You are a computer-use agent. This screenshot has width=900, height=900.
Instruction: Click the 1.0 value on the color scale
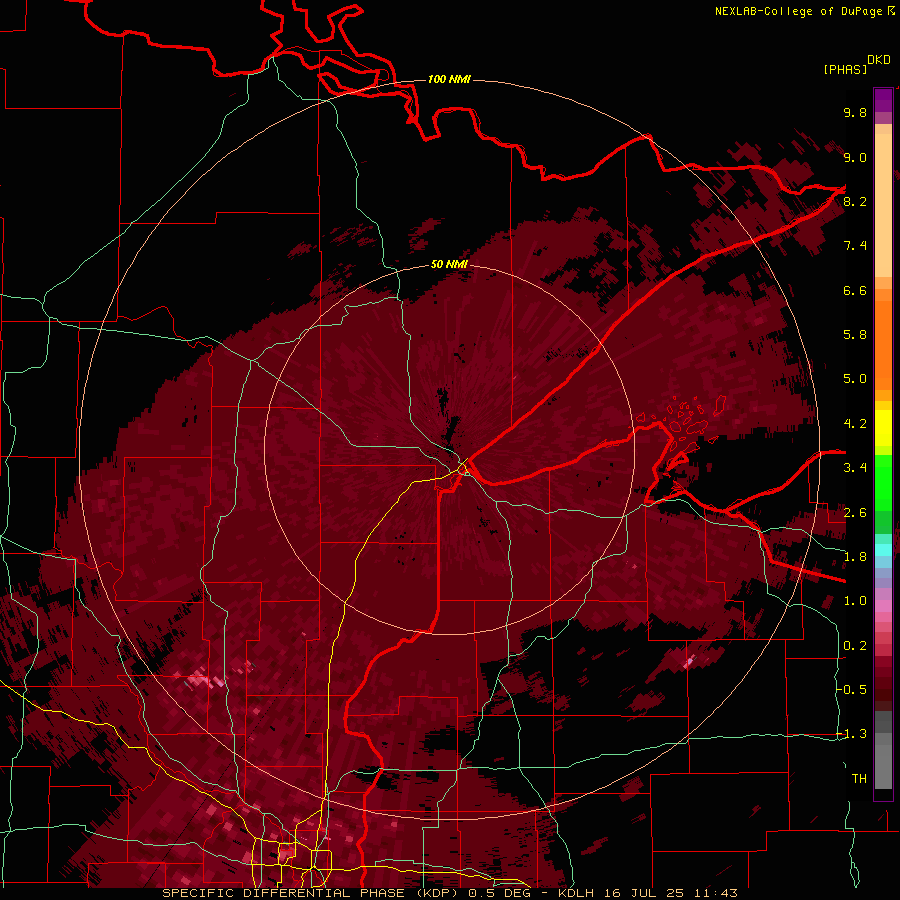click(855, 601)
